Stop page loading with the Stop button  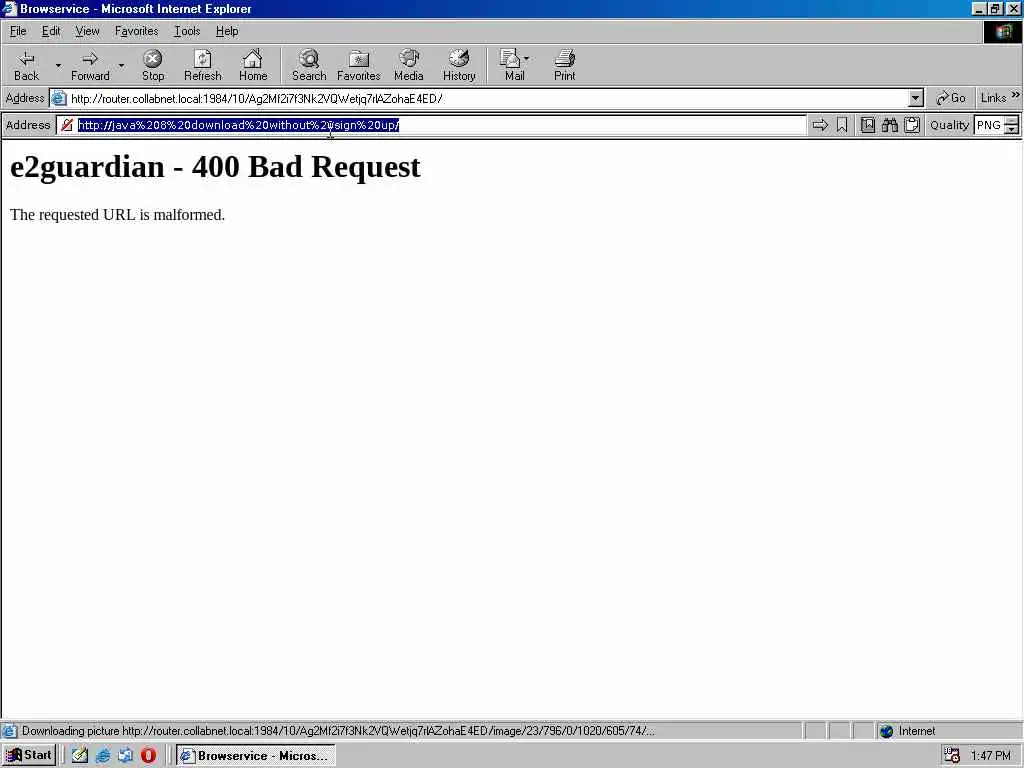[x=153, y=65]
